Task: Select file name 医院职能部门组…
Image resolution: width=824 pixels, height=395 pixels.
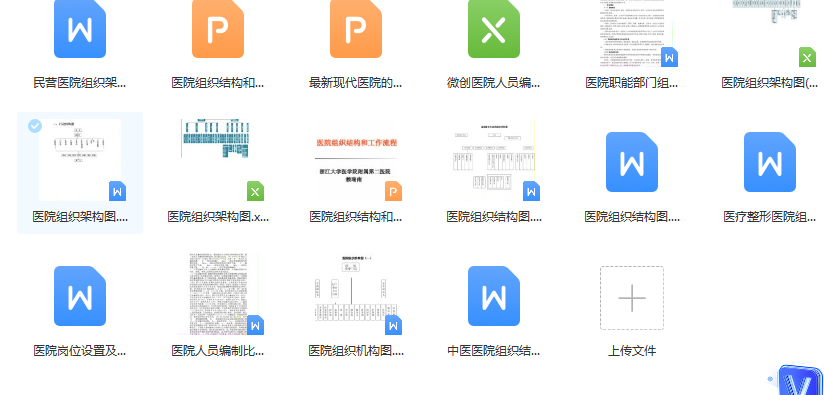Action: pos(632,82)
